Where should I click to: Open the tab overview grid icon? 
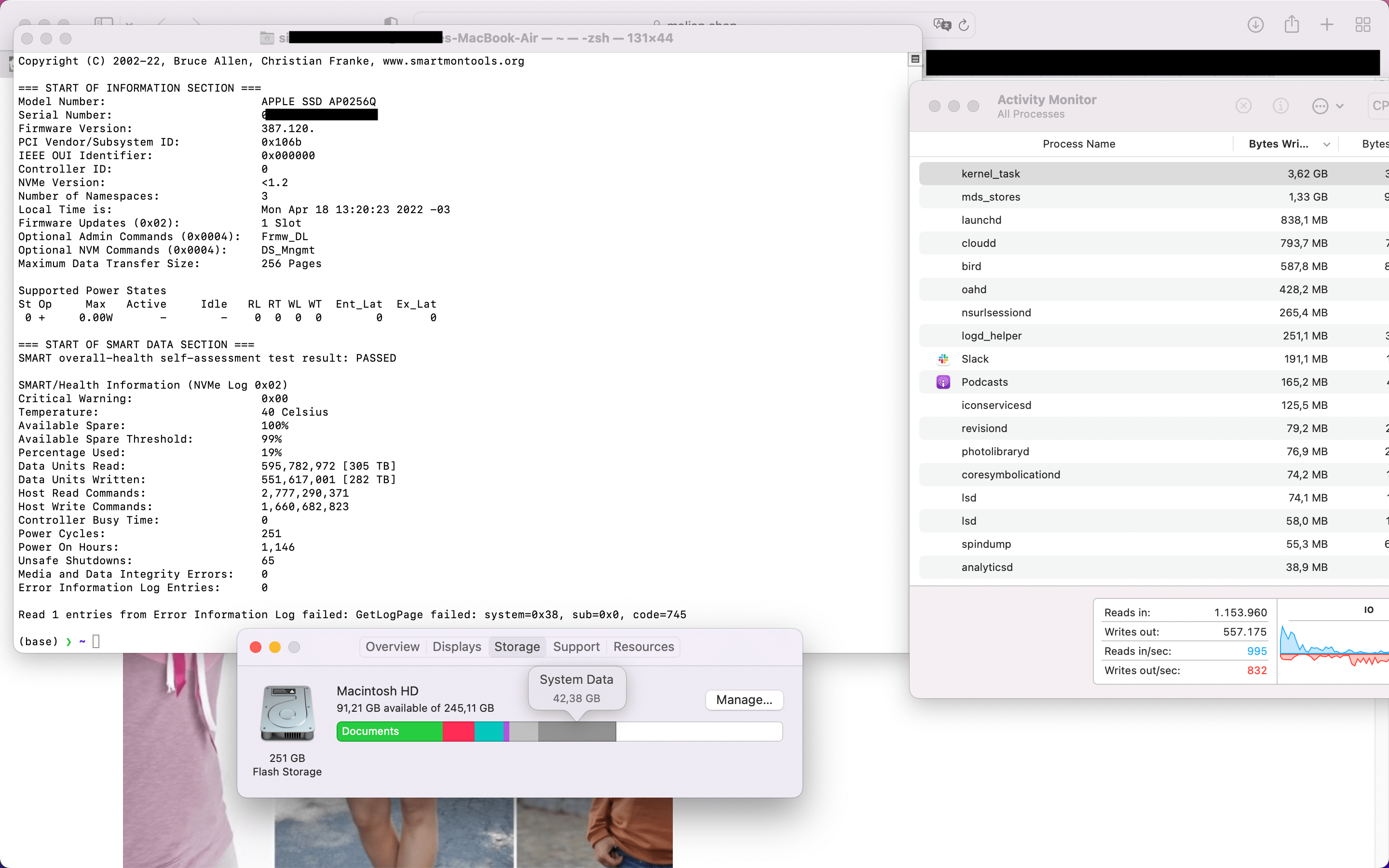(1362, 24)
